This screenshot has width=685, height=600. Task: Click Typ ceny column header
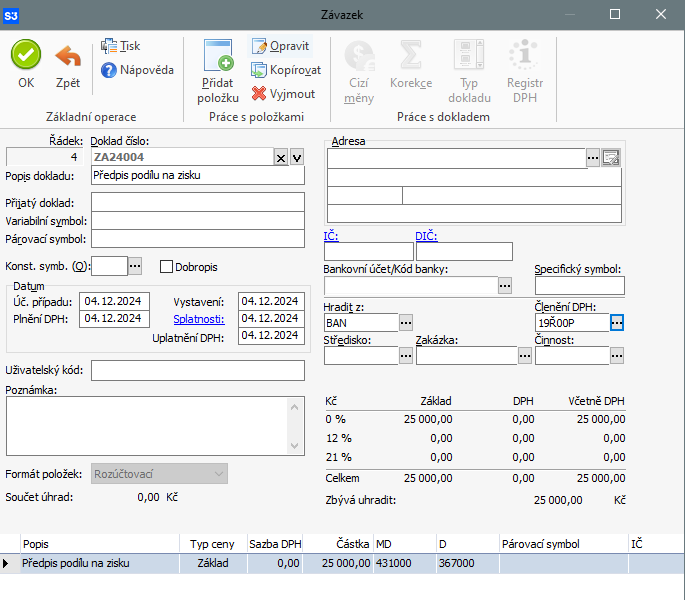(x=213, y=544)
